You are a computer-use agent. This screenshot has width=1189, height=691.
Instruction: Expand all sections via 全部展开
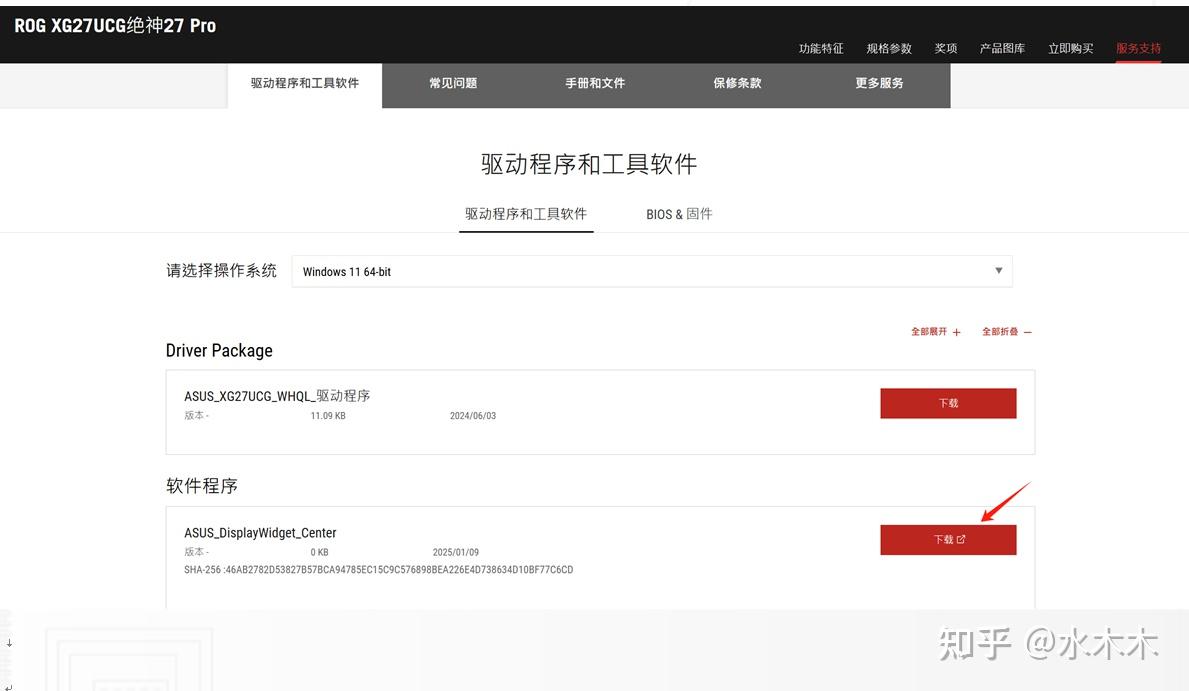[928, 331]
